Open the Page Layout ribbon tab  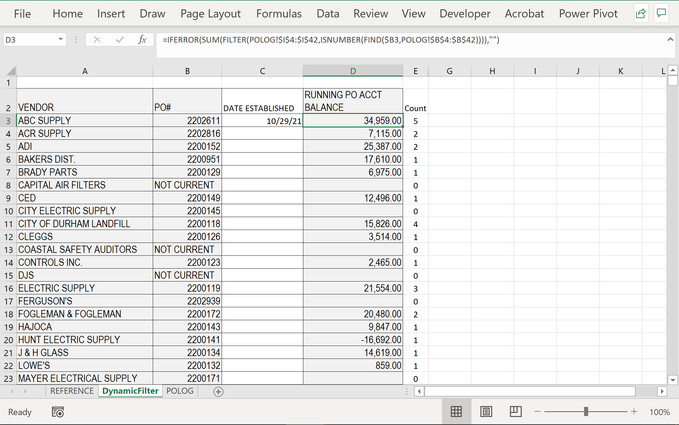tap(210, 14)
